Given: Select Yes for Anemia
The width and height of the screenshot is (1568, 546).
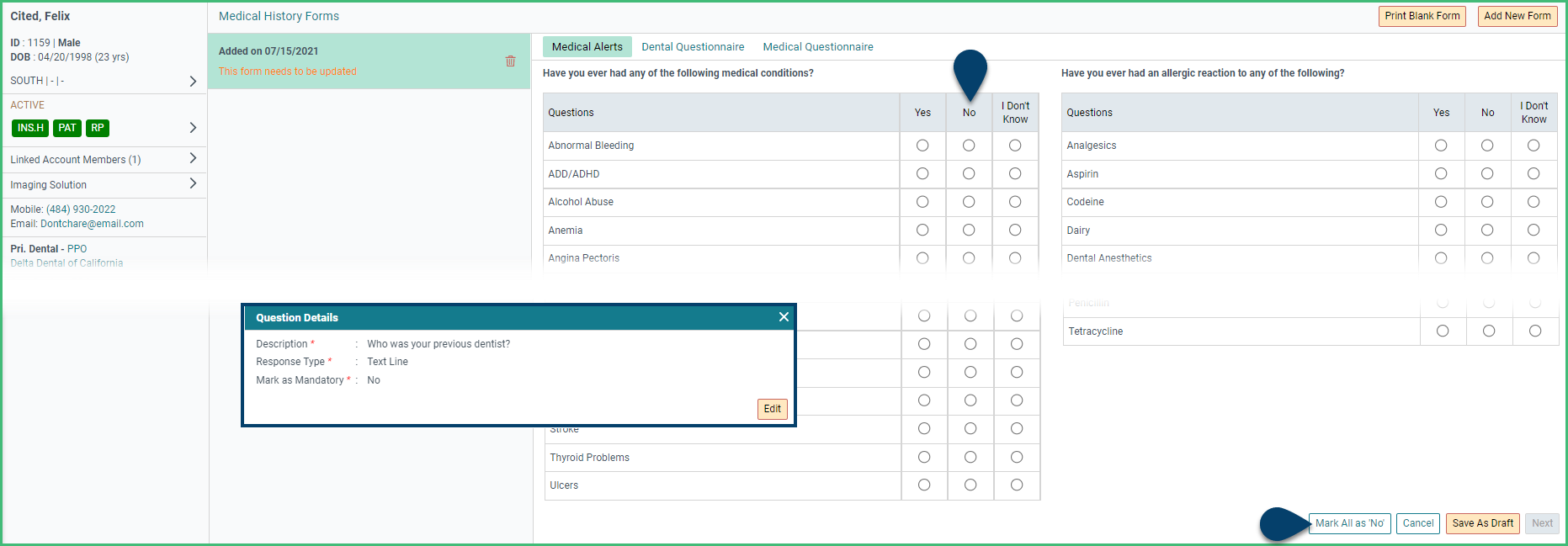Looking at the screenshot, I should (922, 230).
